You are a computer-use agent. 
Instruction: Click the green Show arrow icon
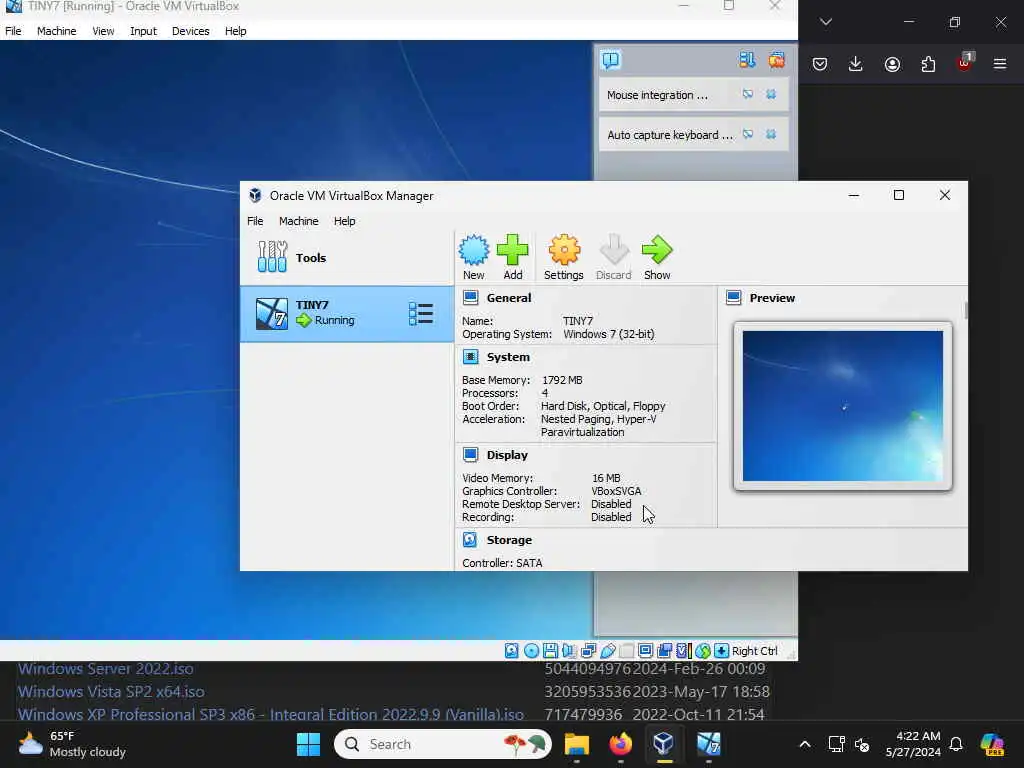tap(657, 251)
